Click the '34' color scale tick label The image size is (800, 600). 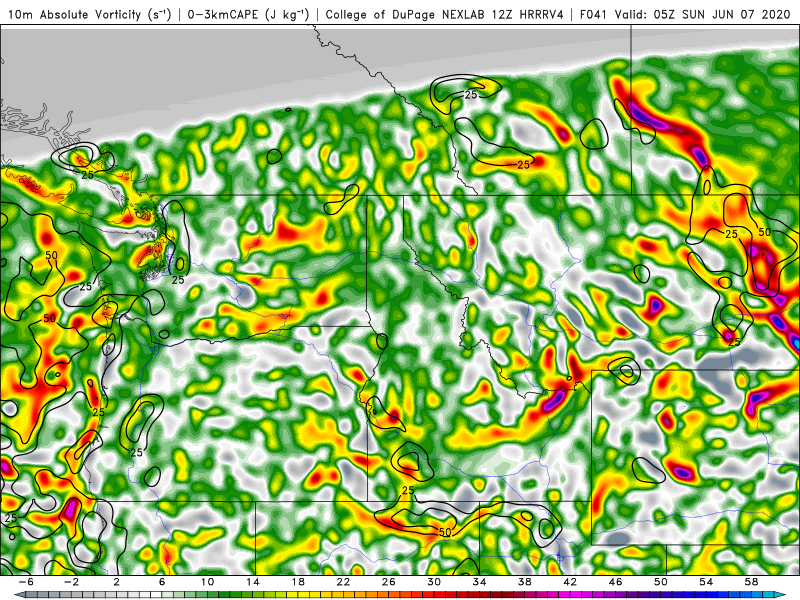(479, 582)
